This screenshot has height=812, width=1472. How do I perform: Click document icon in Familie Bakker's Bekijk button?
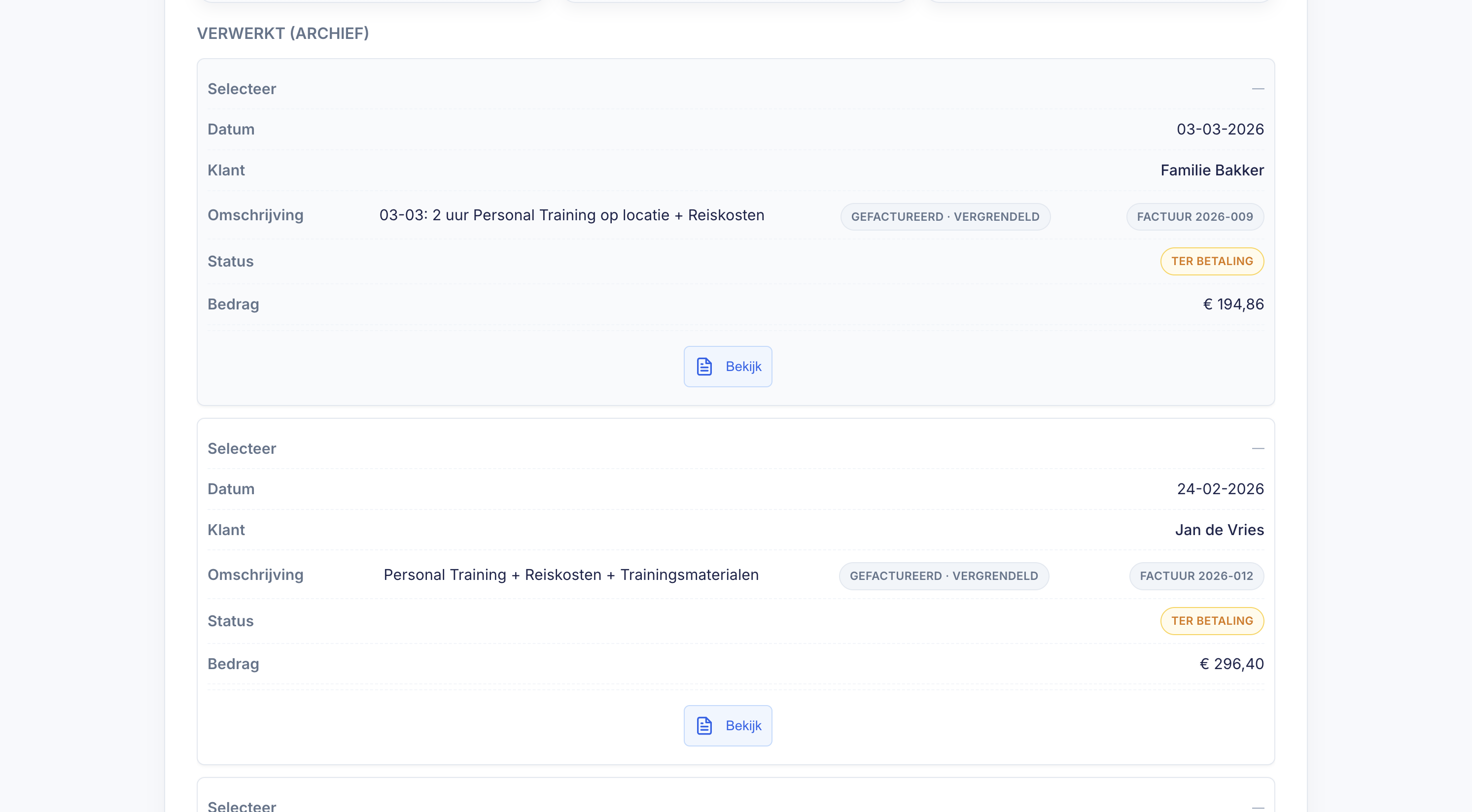pyautogui.click(x=704, y=367)
